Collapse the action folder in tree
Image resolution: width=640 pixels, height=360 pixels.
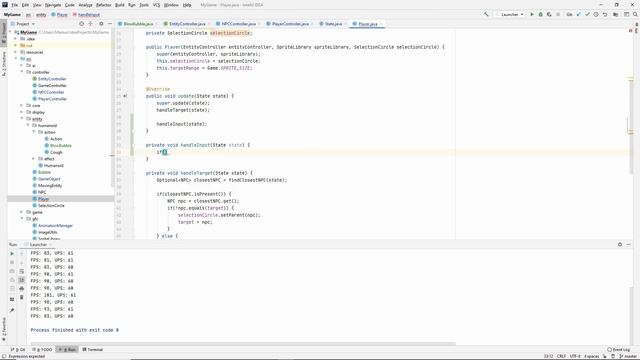34,132
